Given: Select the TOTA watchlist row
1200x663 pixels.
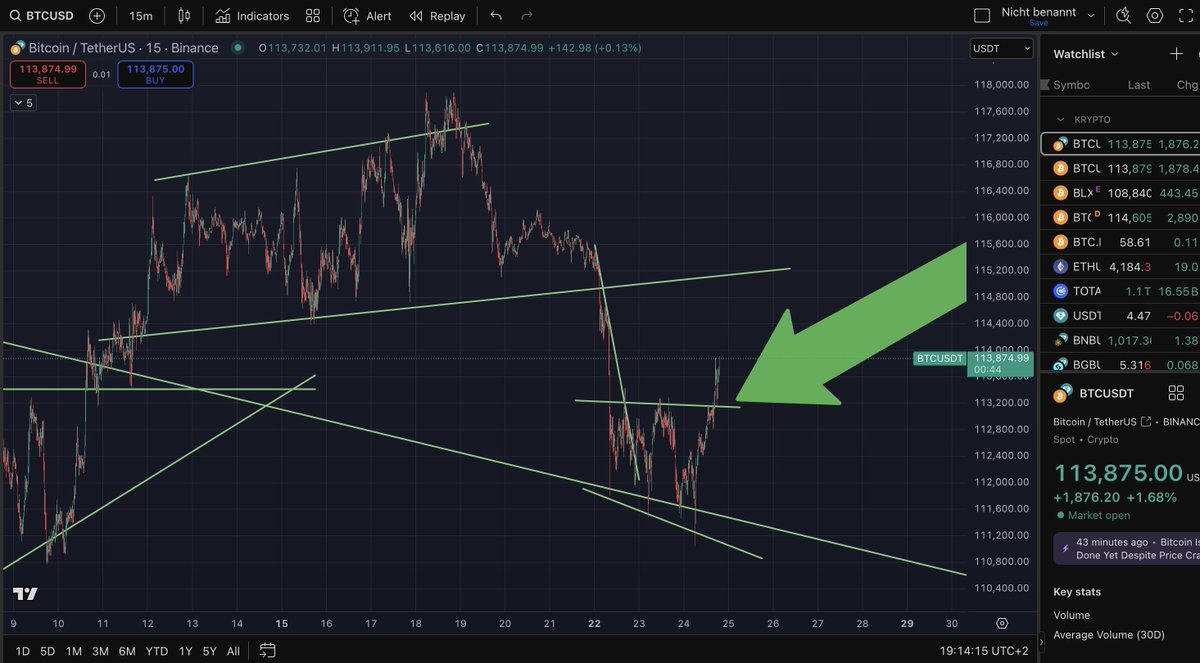Looking at the screenshot, I should tap(1120, 291).
